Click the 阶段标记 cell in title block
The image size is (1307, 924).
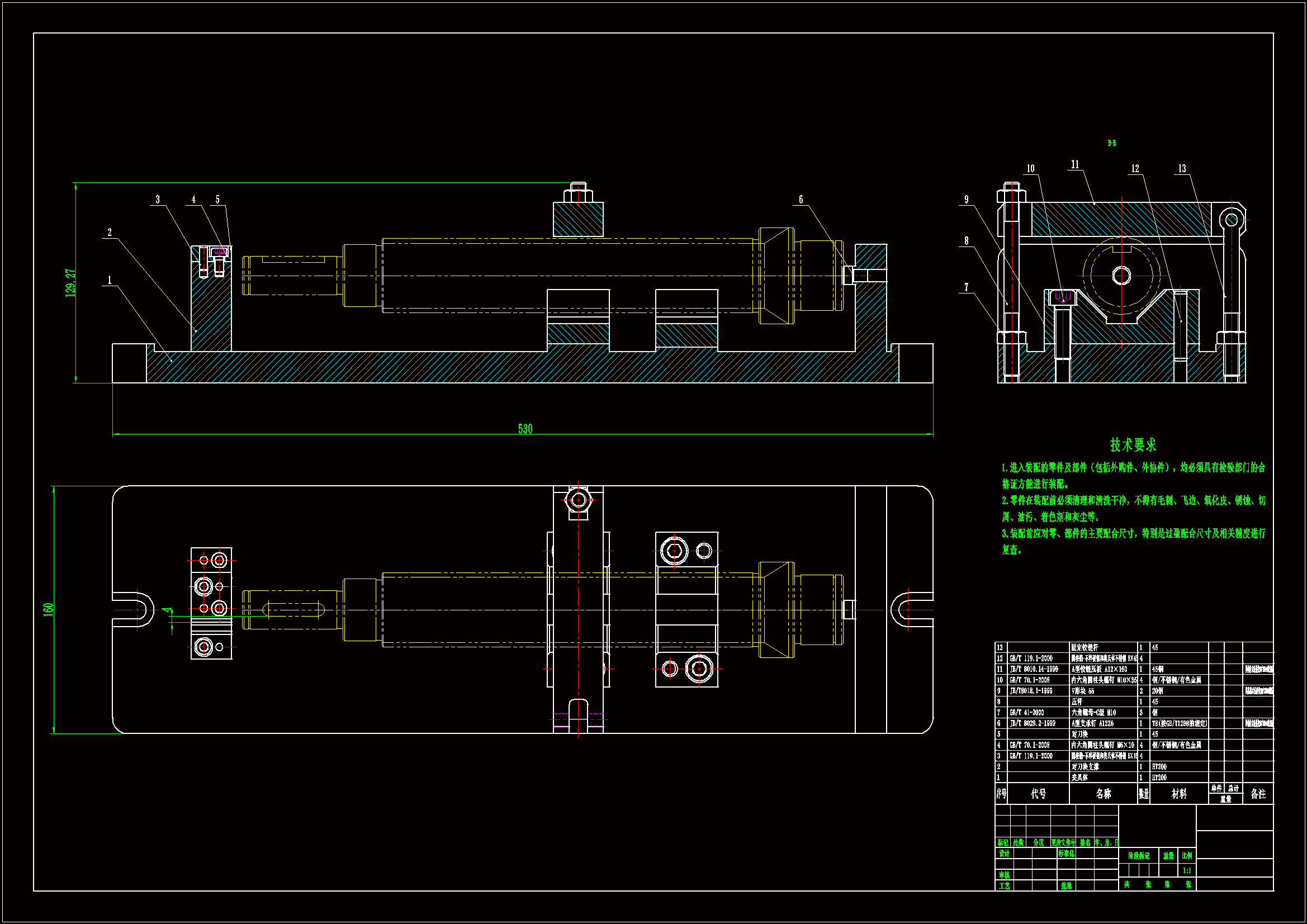coord(1139,856)
